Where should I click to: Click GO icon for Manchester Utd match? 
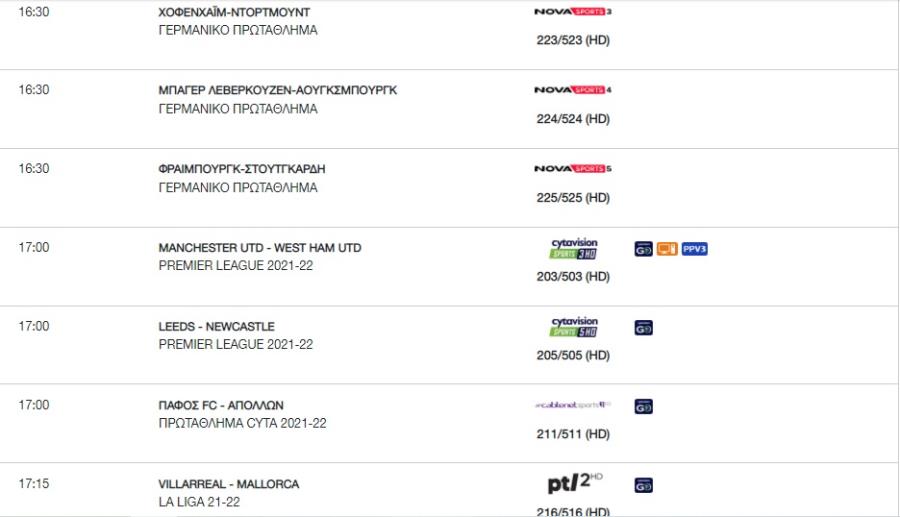coord(643,249)
